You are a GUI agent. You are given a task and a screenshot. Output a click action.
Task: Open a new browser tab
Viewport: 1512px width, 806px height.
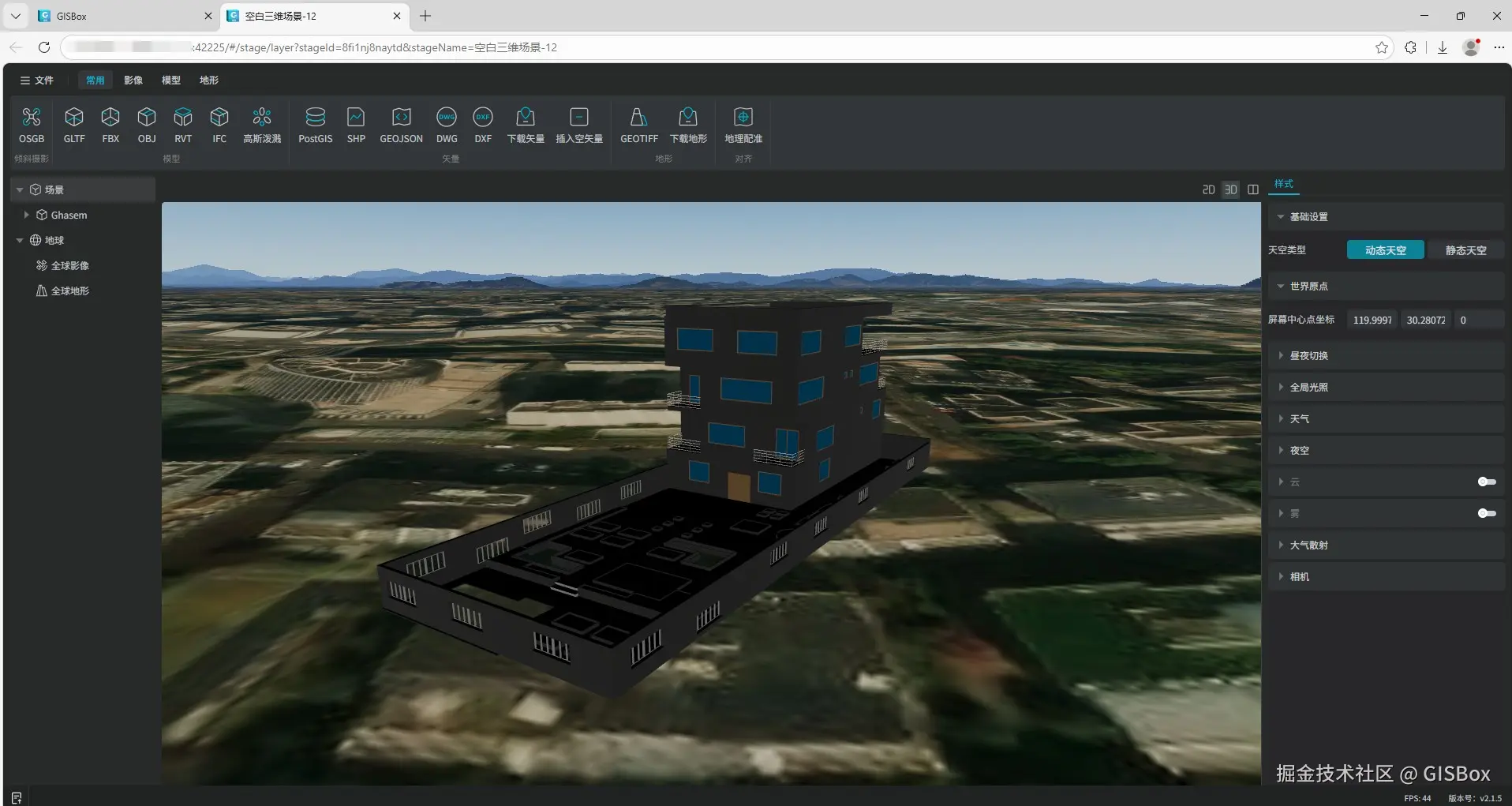425,16
